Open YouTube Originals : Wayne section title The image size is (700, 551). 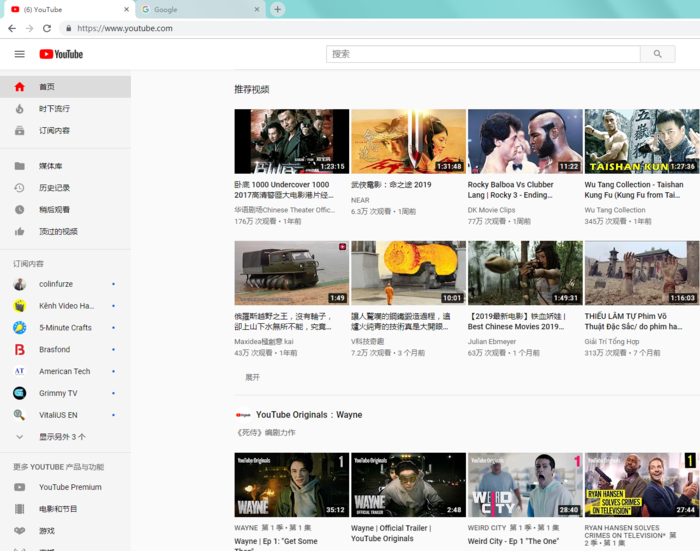point(309,415)
